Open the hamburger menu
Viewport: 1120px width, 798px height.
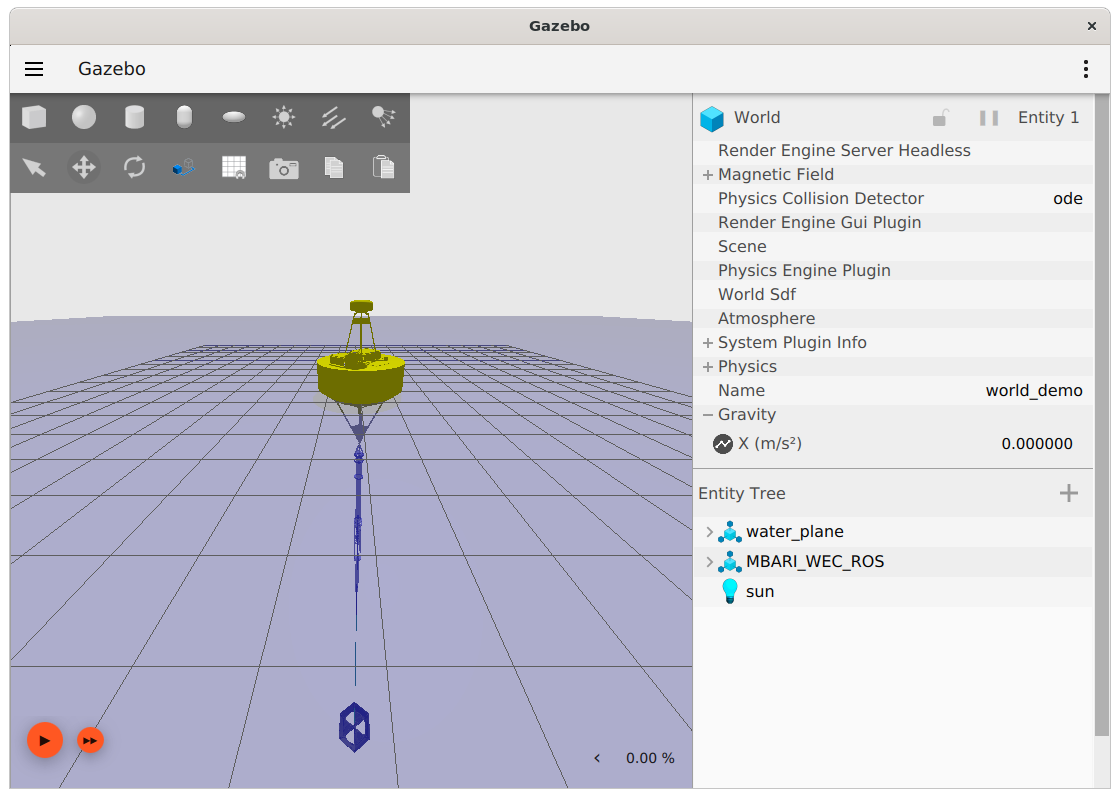(34, 69)
